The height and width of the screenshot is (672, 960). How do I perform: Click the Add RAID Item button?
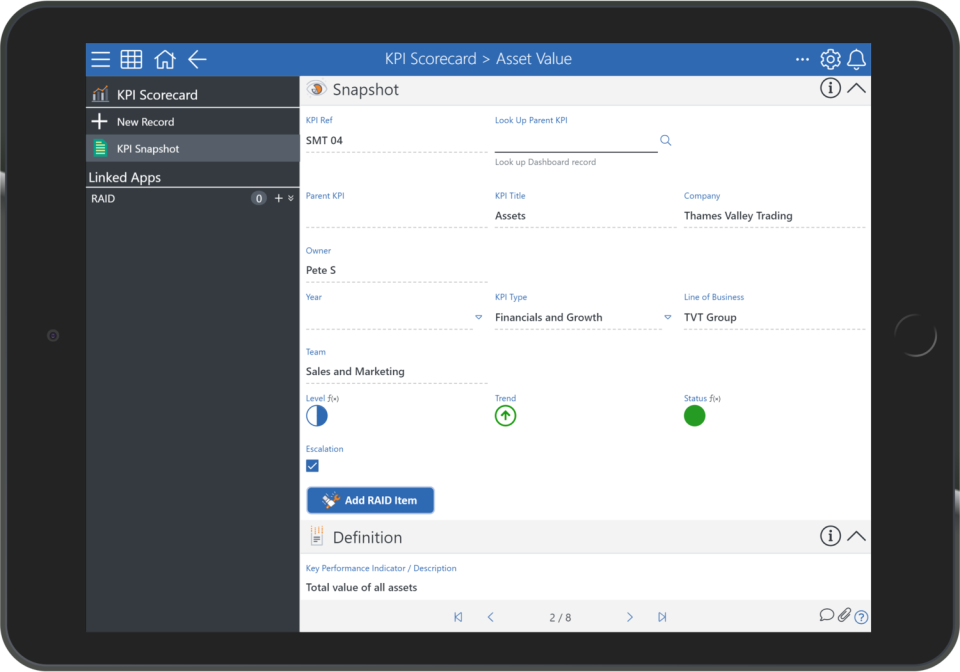(x=370, y=500)
